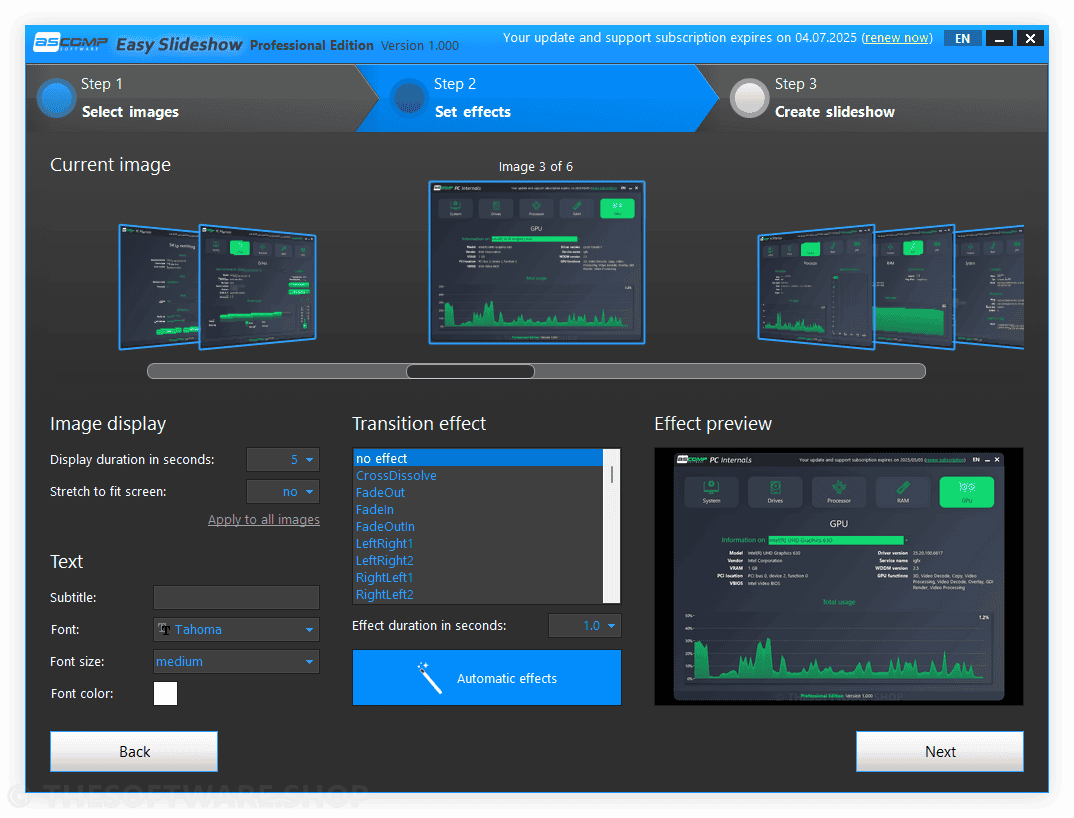Image resolution: width=1074 pixels, height=818 pixels.
Task: Click the Step 3 circle indicator
Action: [x=749, y=98]
